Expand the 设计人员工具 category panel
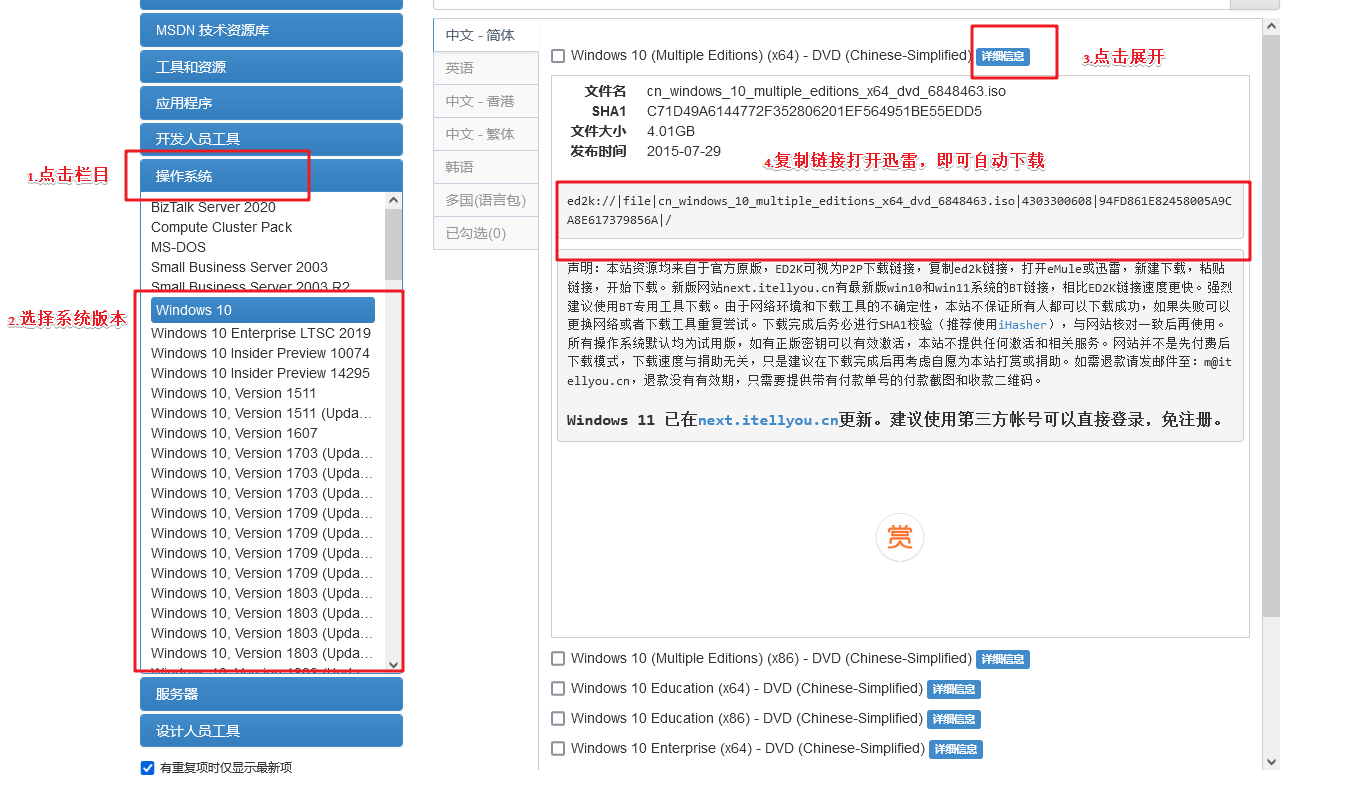 click(x=271, y=731)
